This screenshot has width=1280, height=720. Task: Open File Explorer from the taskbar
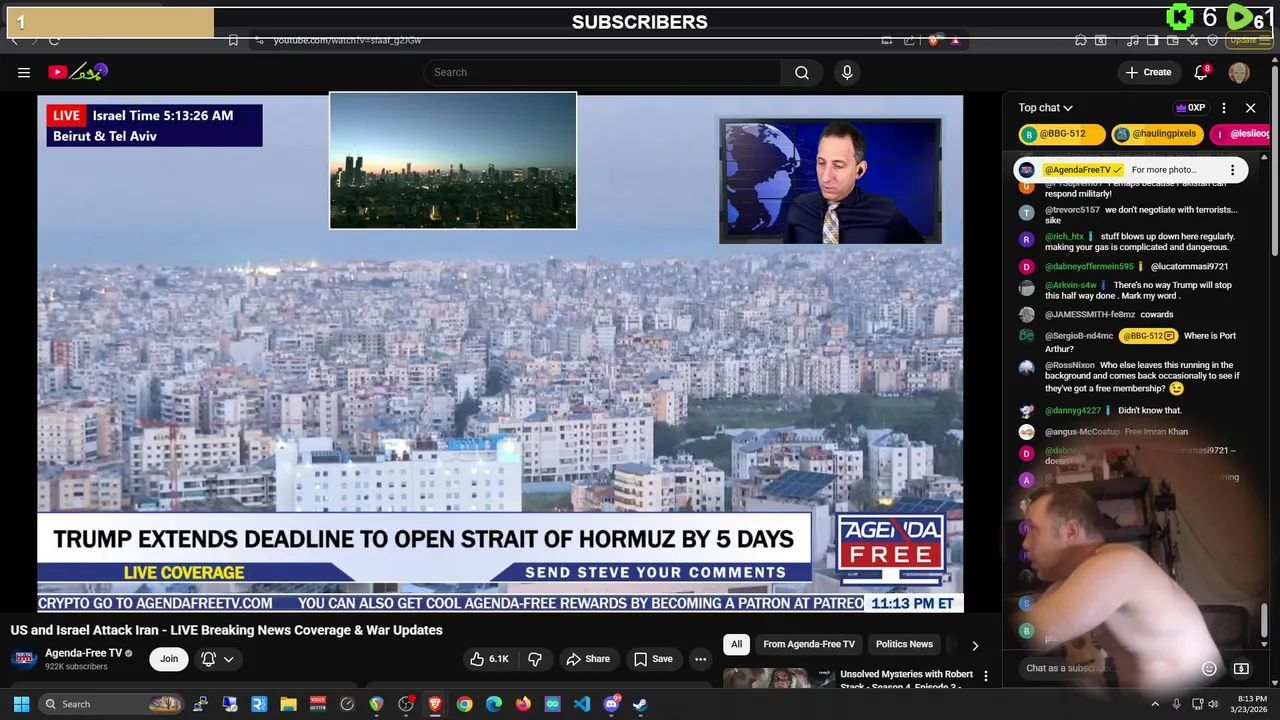[x=288, y=704]
